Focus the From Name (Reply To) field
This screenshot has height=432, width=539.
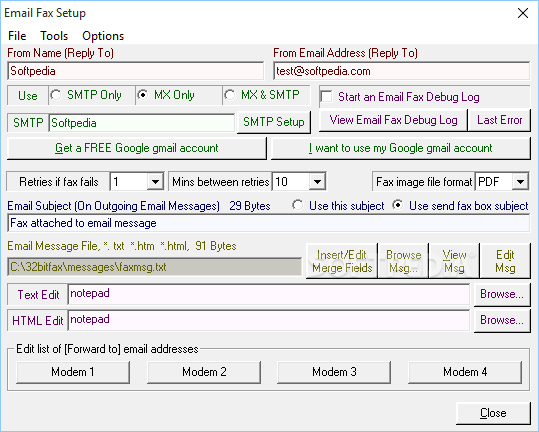point(135,71)
